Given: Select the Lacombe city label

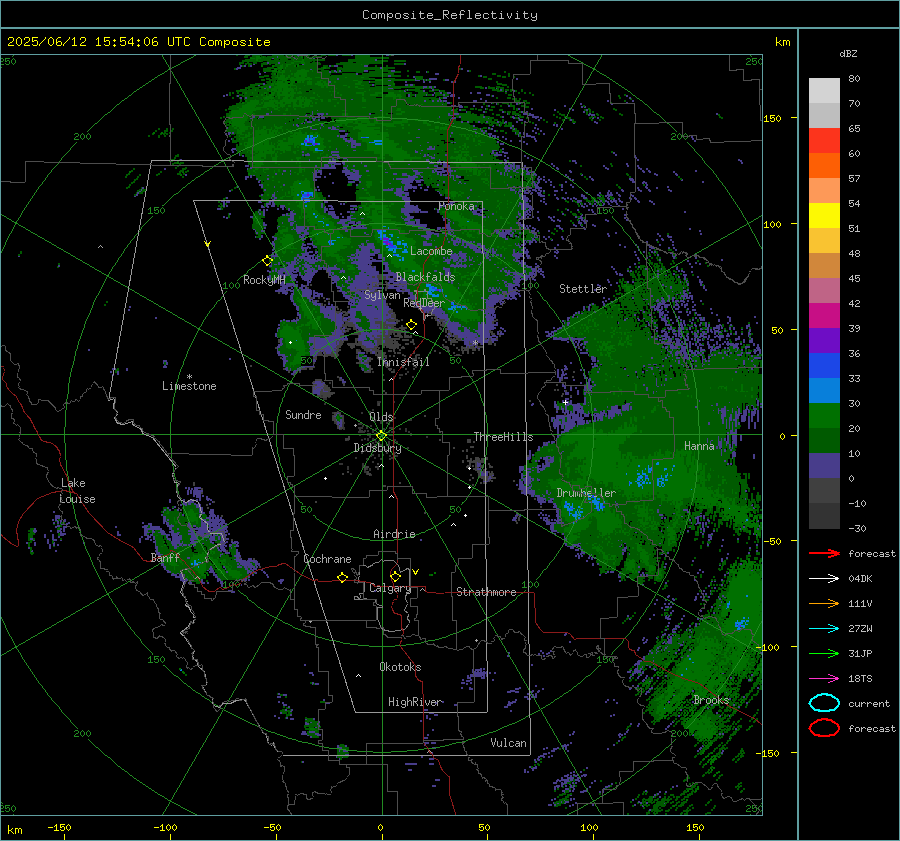Looking at the screenshot, I should (x=431, y=251).
